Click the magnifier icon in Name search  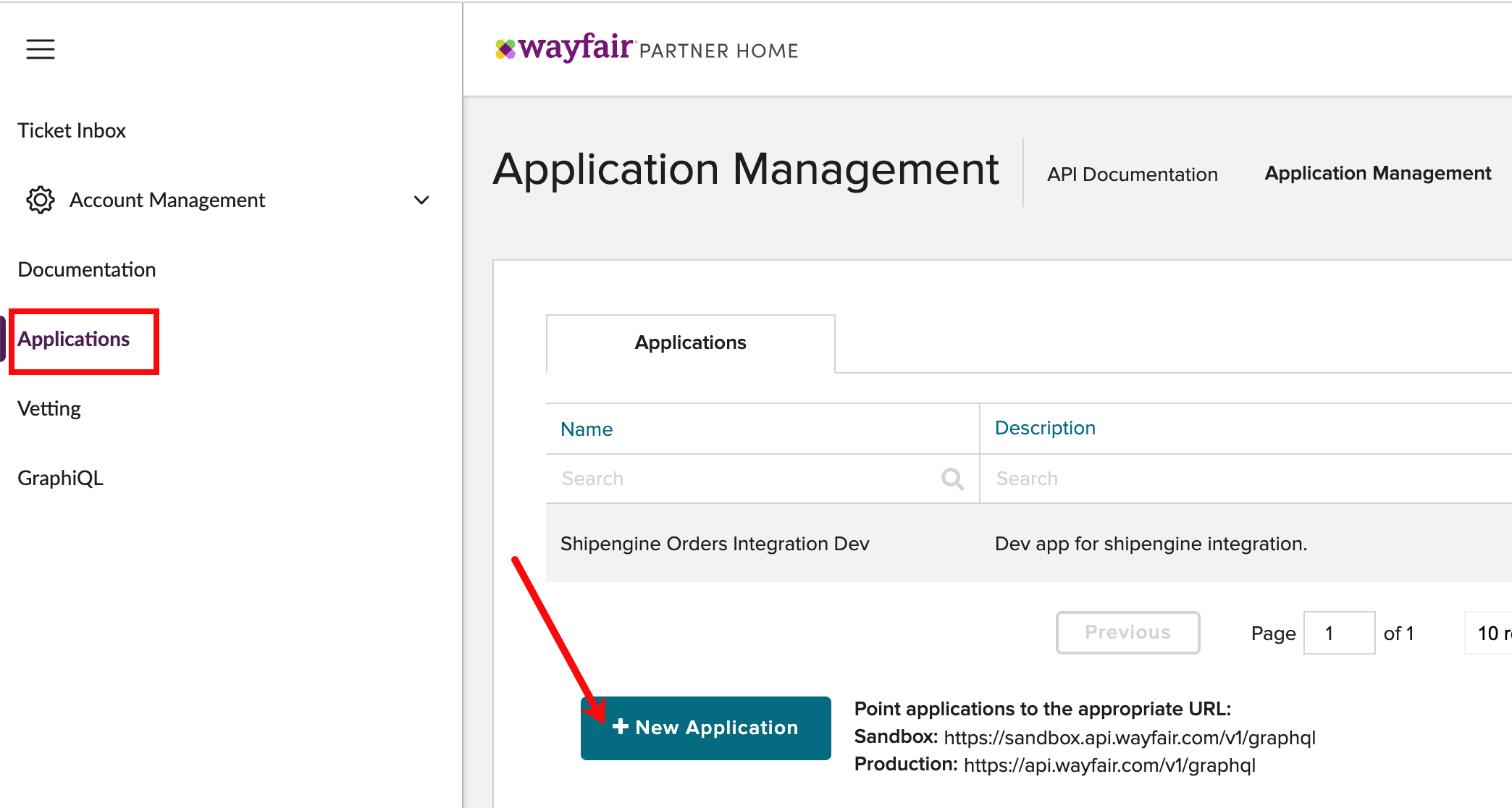952,479
